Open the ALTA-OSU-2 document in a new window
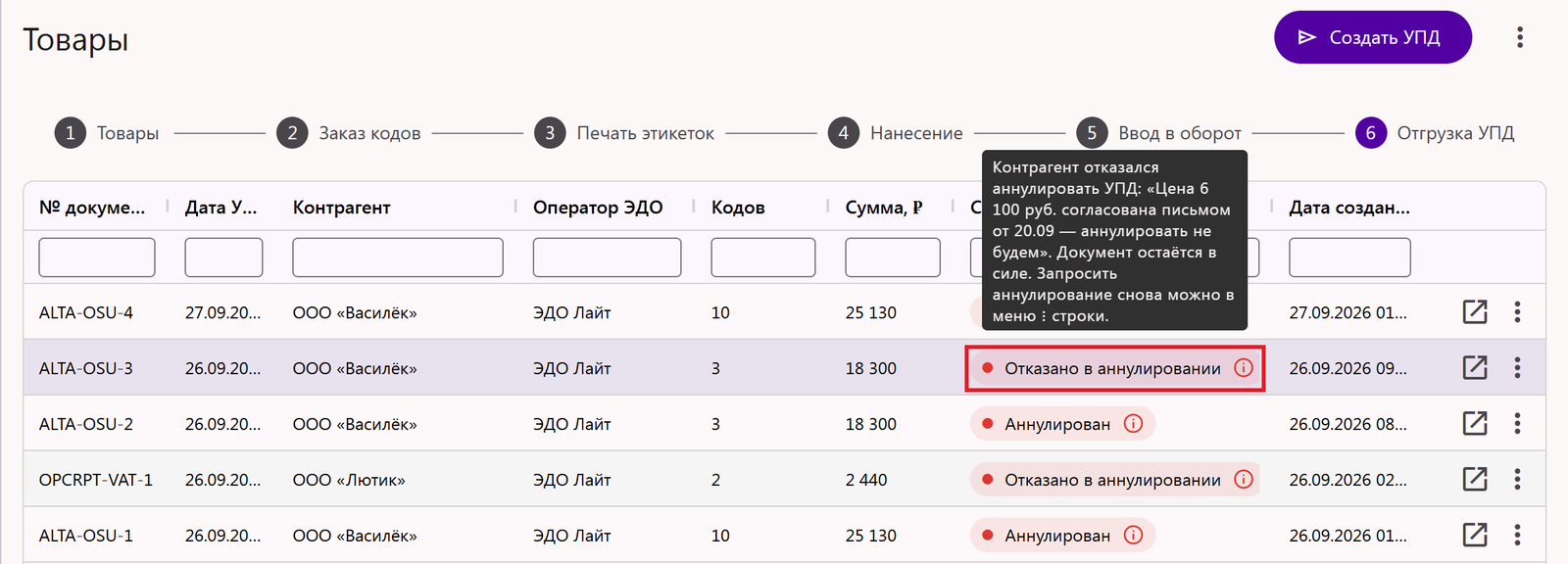Screen dimensions: 1568x564 click(1475, 423)
